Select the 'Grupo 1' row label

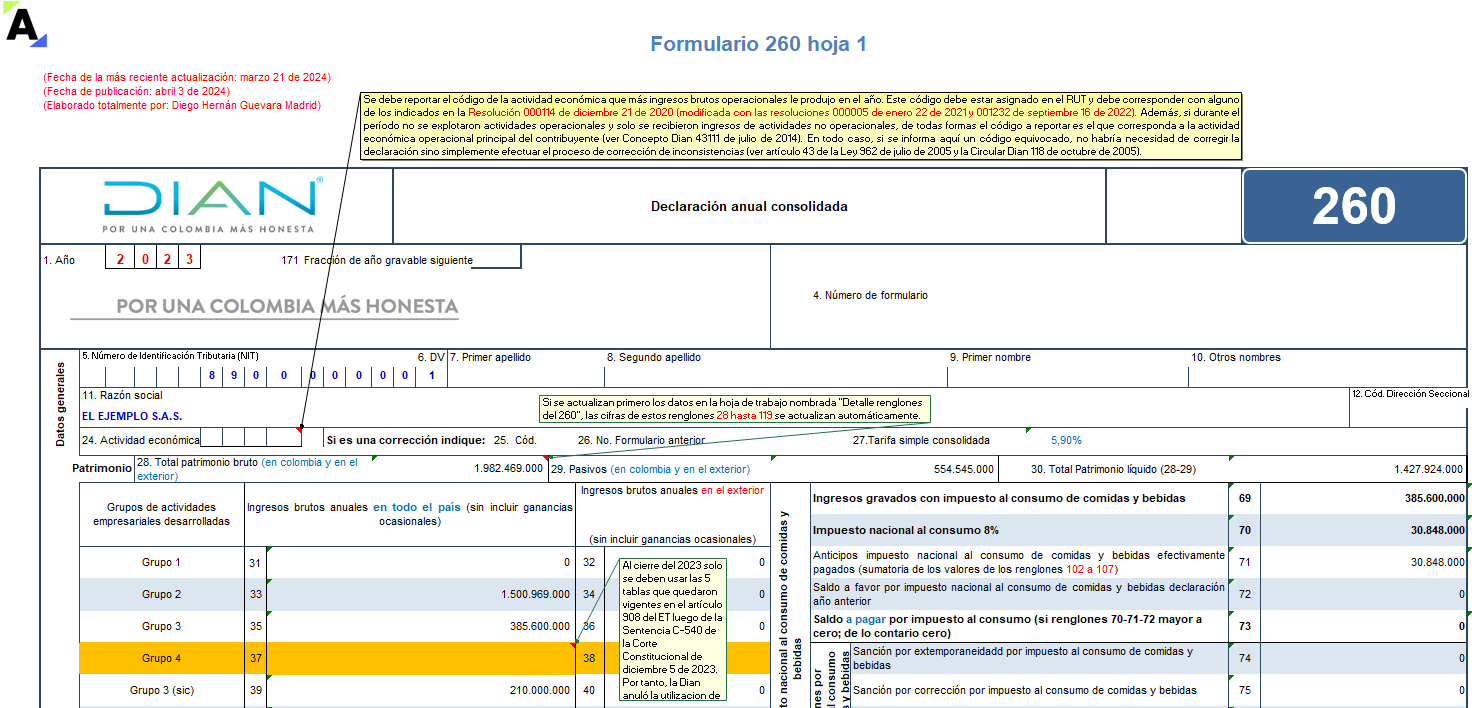(x=162, y=562)
